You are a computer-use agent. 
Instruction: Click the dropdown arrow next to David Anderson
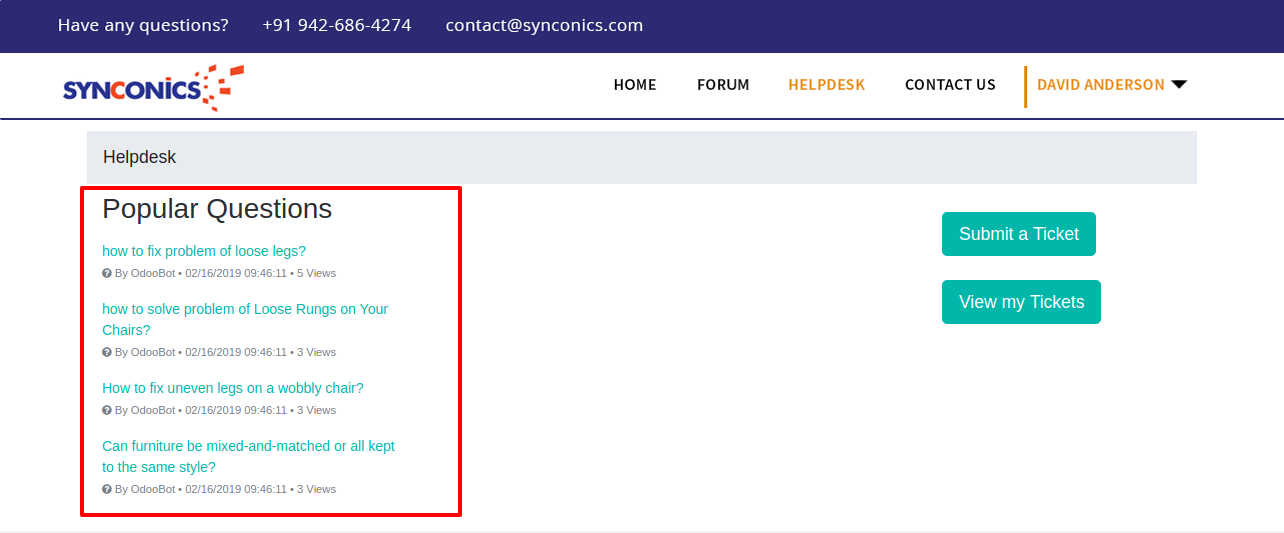pos(1179,85)
